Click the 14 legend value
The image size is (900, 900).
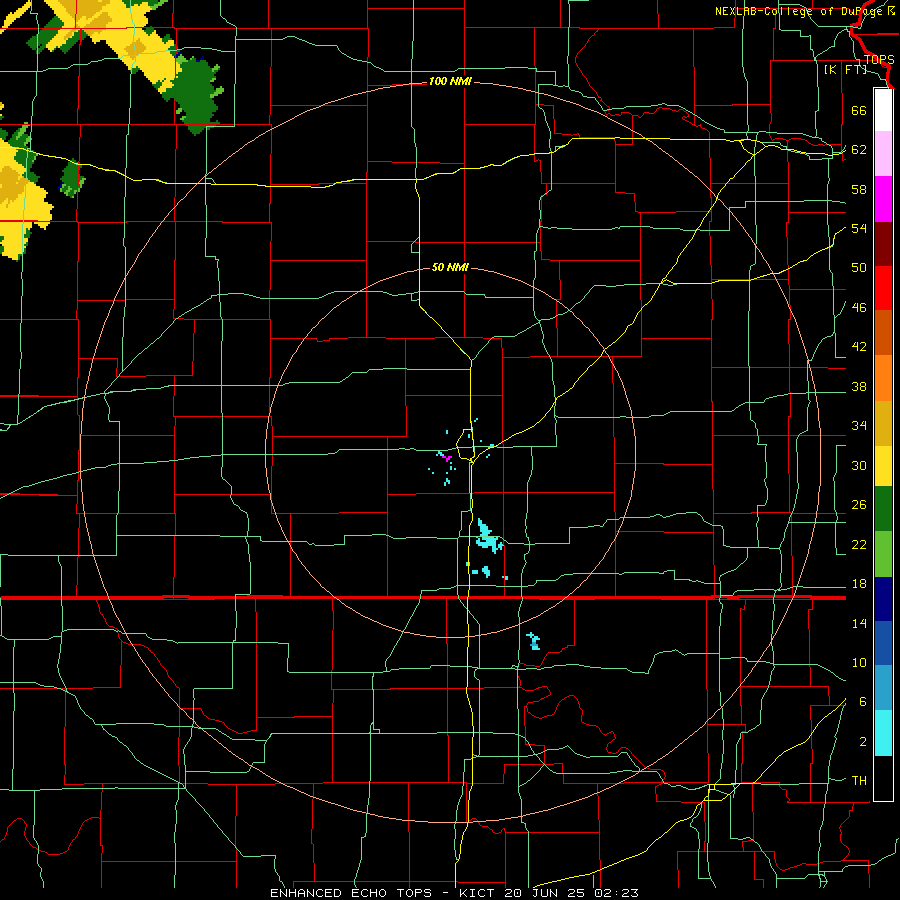859,623
